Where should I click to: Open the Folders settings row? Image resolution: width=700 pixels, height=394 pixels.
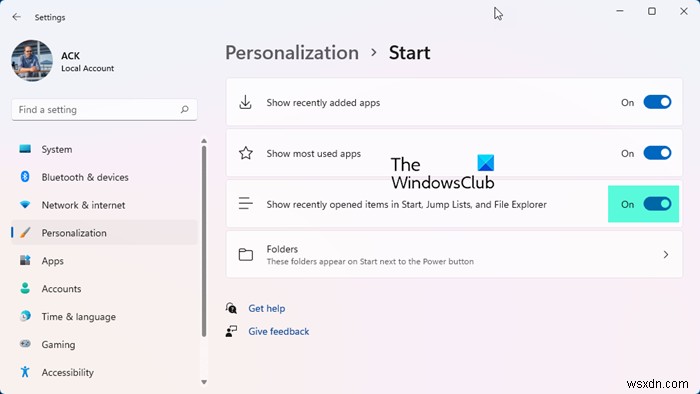pyautogui.click(x=454, y=255)
